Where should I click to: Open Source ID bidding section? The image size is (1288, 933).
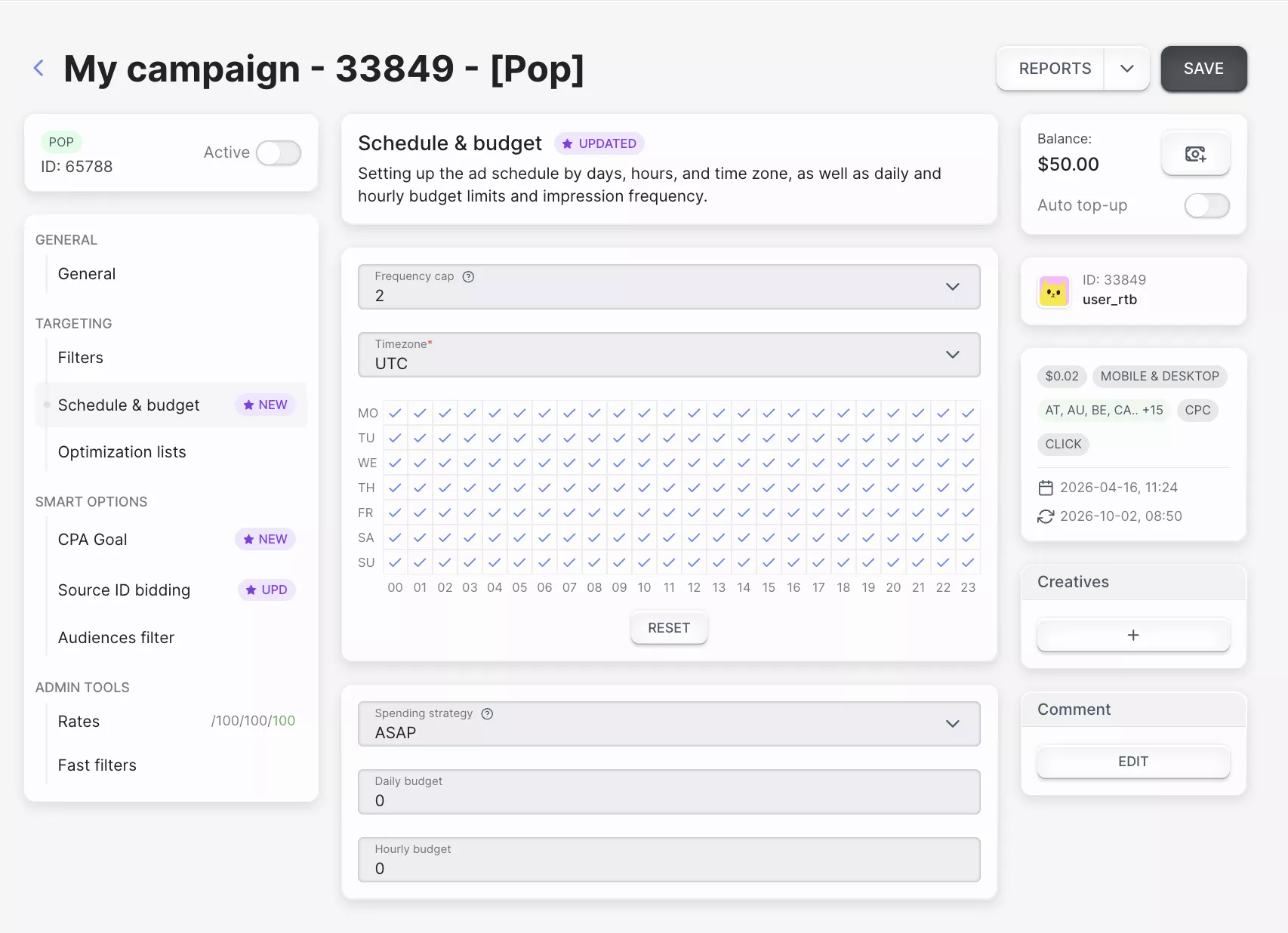125,590
